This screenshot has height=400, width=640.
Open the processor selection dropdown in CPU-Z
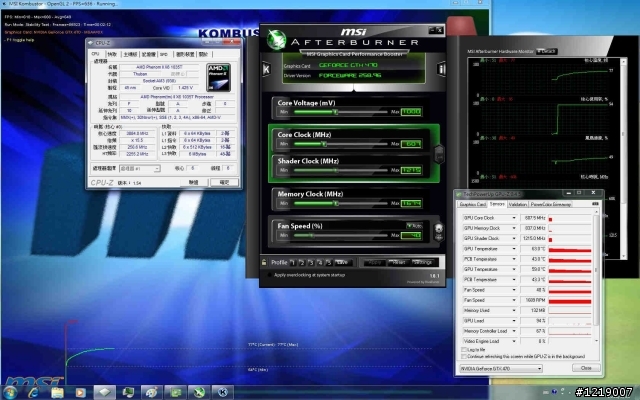coord(140,168)
